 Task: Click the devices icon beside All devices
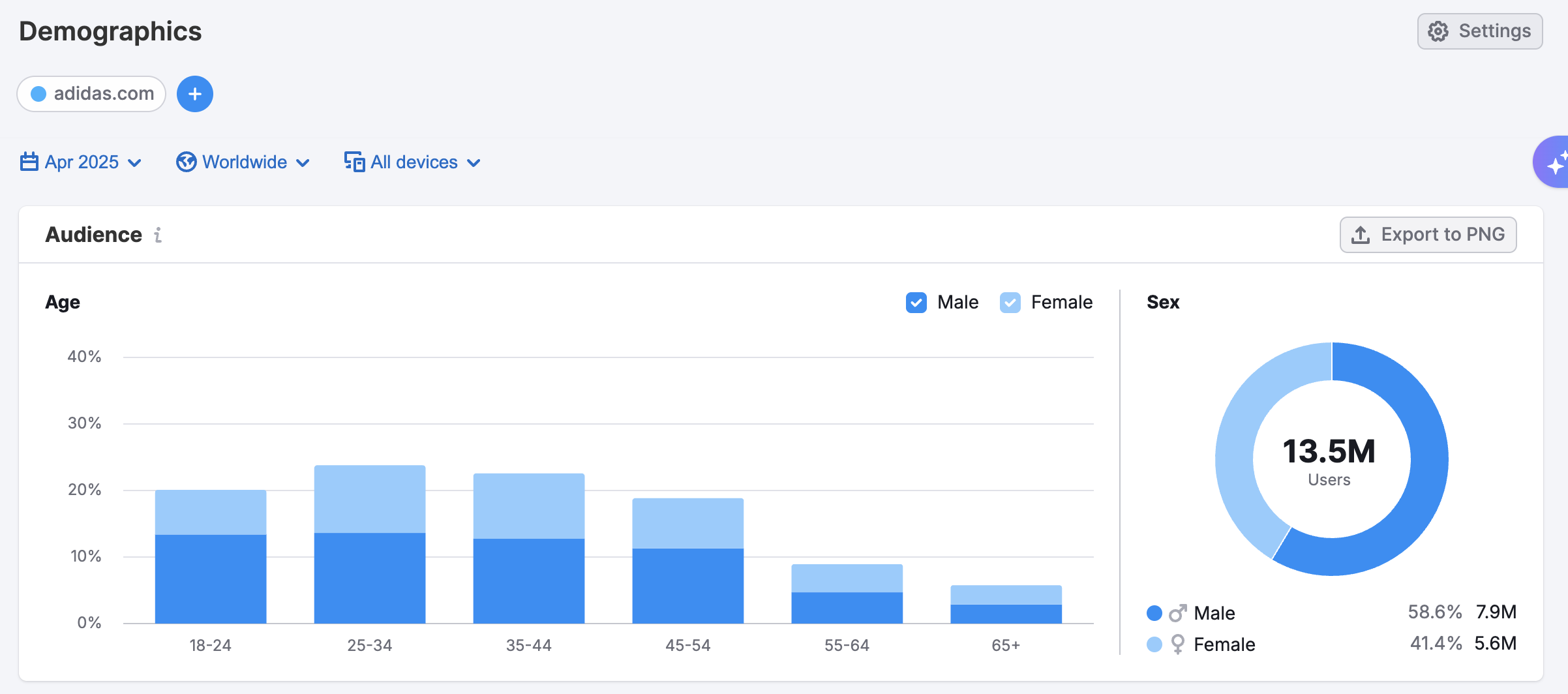354,162
